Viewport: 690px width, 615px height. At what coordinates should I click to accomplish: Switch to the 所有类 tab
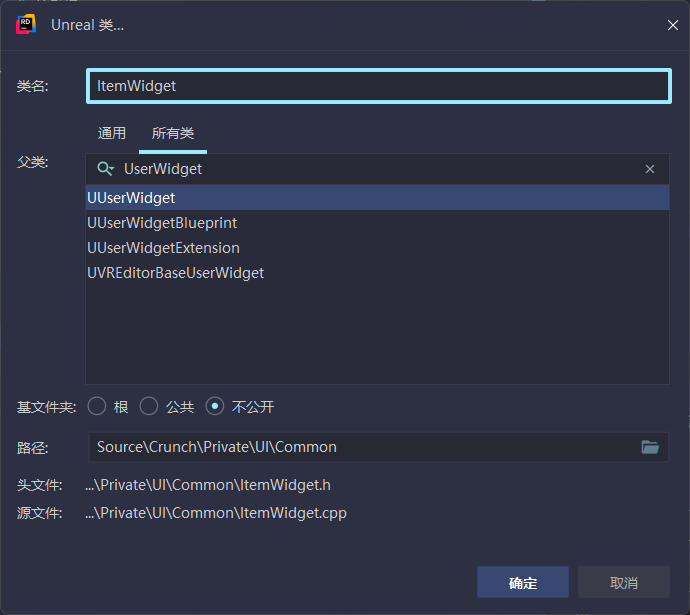click(x=173, y=133)
